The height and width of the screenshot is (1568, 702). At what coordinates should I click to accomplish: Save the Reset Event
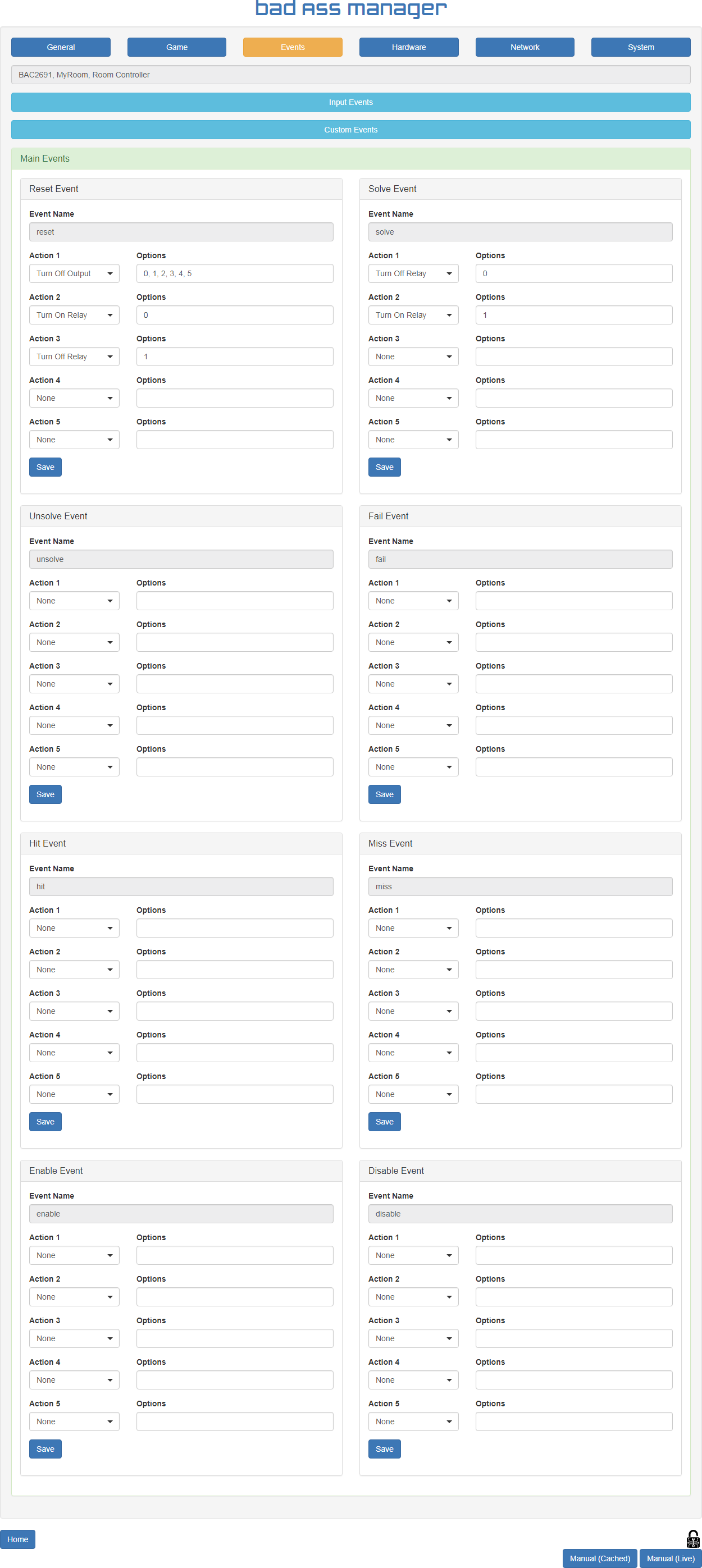[x=45, y=467]
